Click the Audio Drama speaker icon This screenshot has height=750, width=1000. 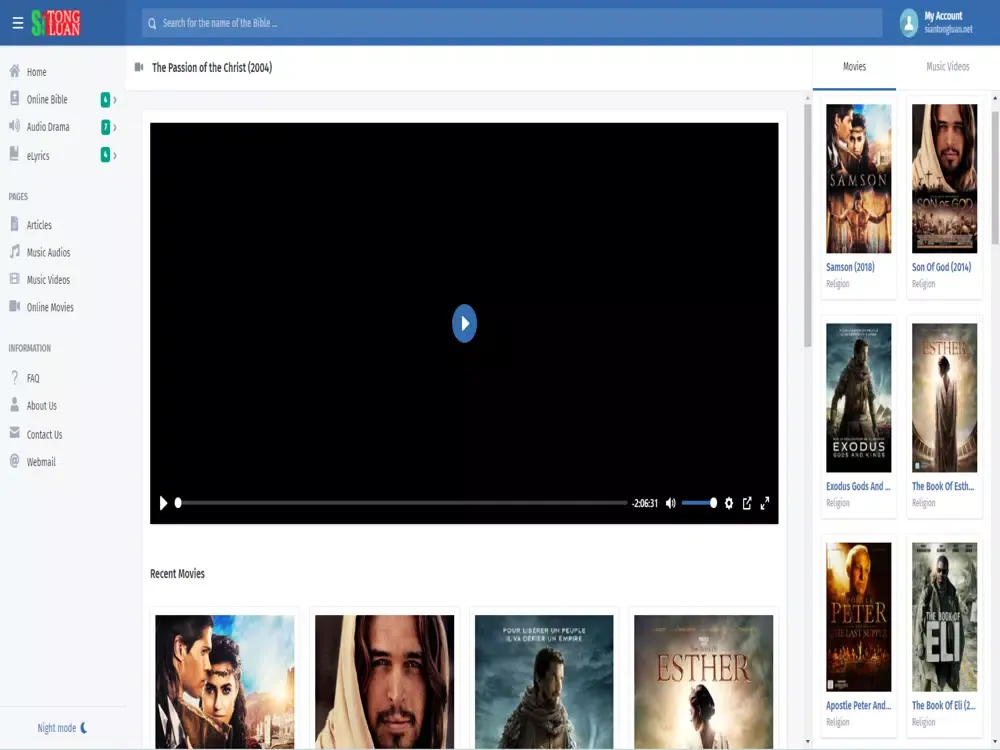click(x=15, y=126)
